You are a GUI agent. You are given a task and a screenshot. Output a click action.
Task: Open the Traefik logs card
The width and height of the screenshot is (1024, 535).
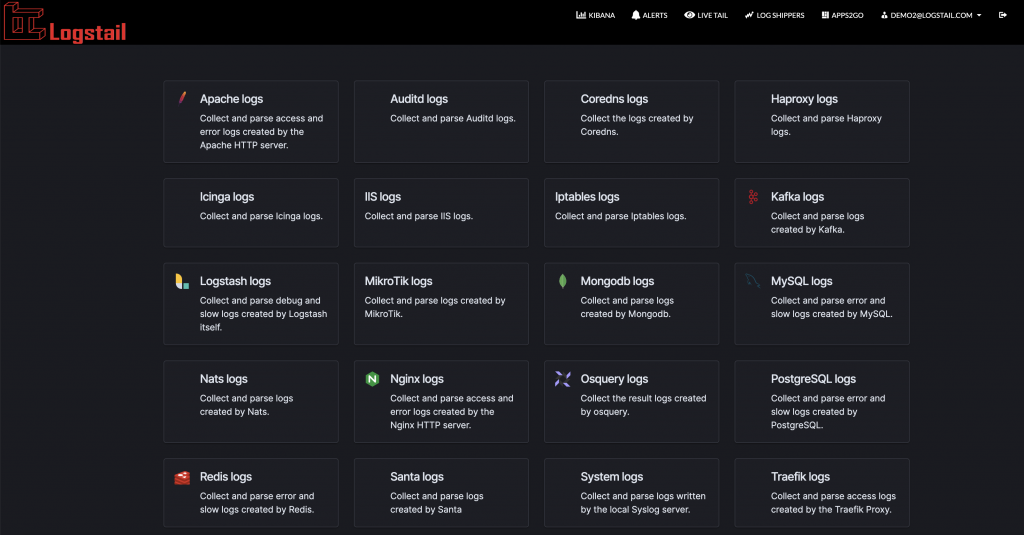pyautogui.click(x=822, y=492)
